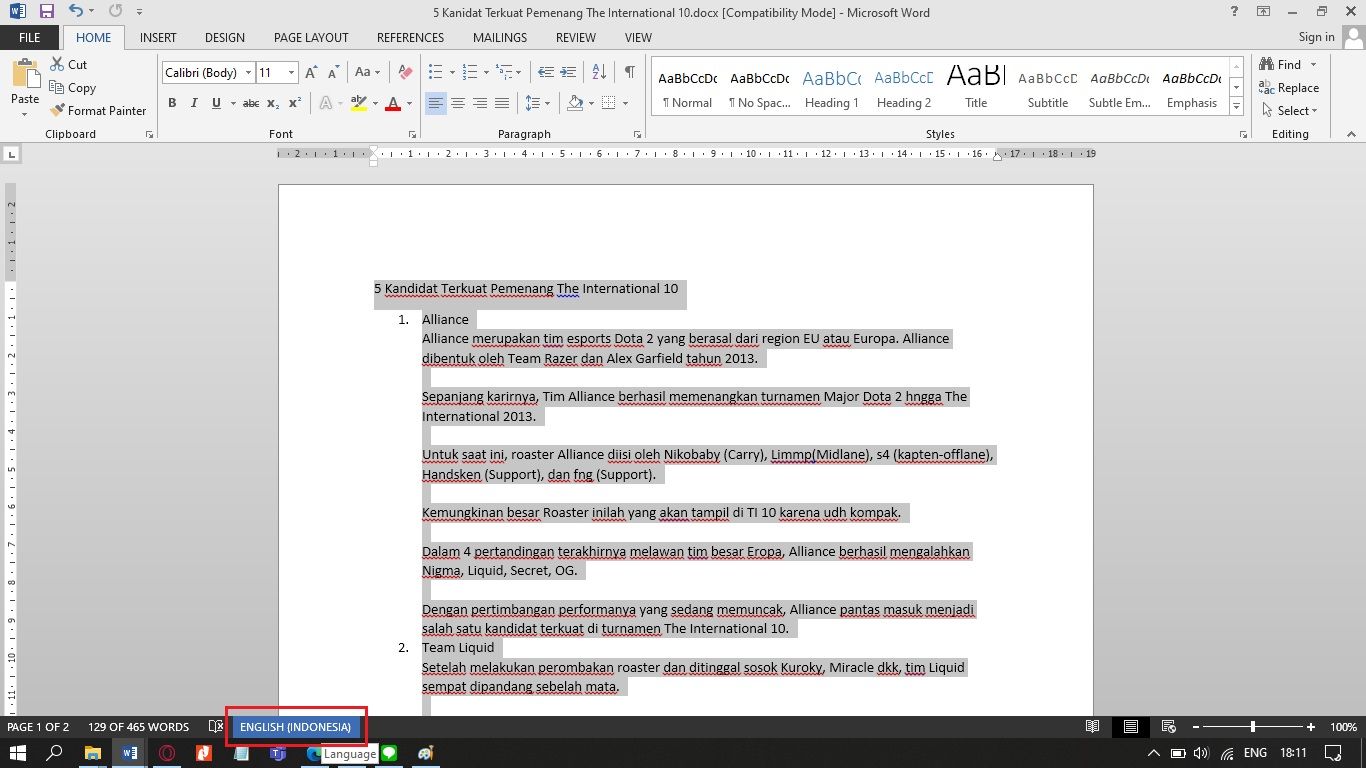This screenshot has width=1366, height=768.
Task: Open Word Help question mark
Action: 1235,12
